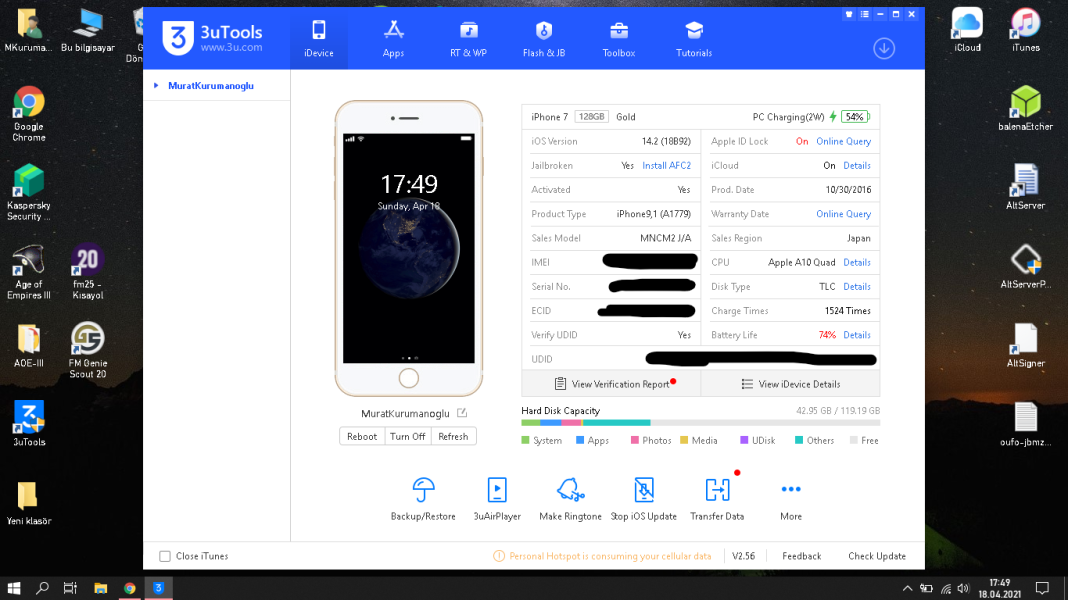Click the Hard Disk Capacity usage bar
Image resolution: width=1068 pixels, height=600 pixels.
pyautogui.click(x=700, y=423)
